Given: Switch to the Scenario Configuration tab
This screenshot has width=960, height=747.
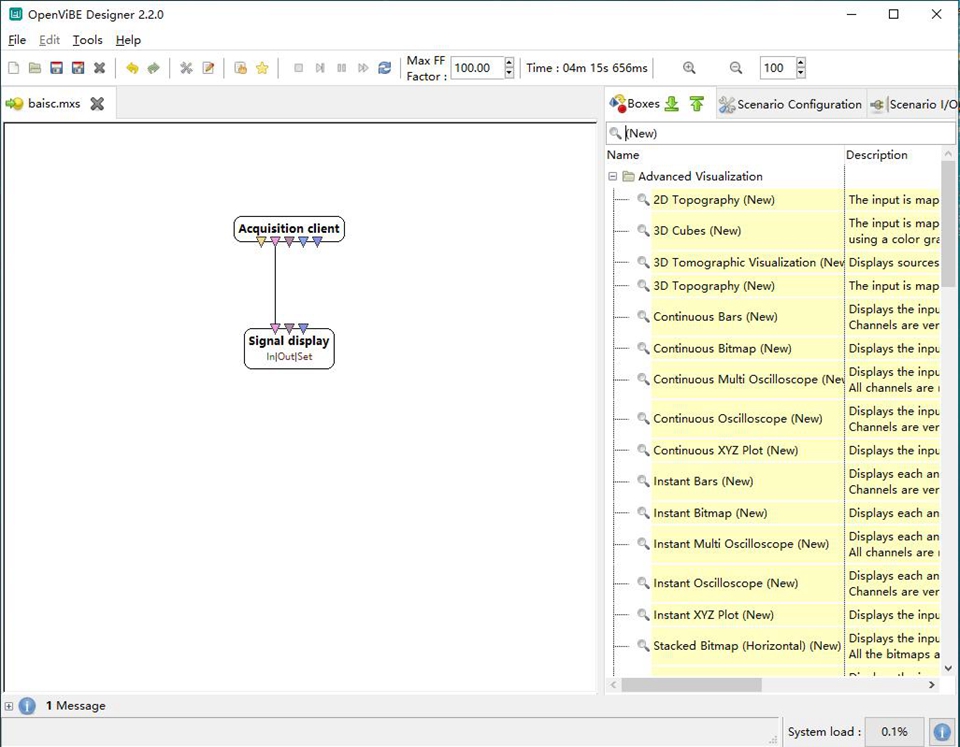Looking at the screenshot, I should [790, 104].
